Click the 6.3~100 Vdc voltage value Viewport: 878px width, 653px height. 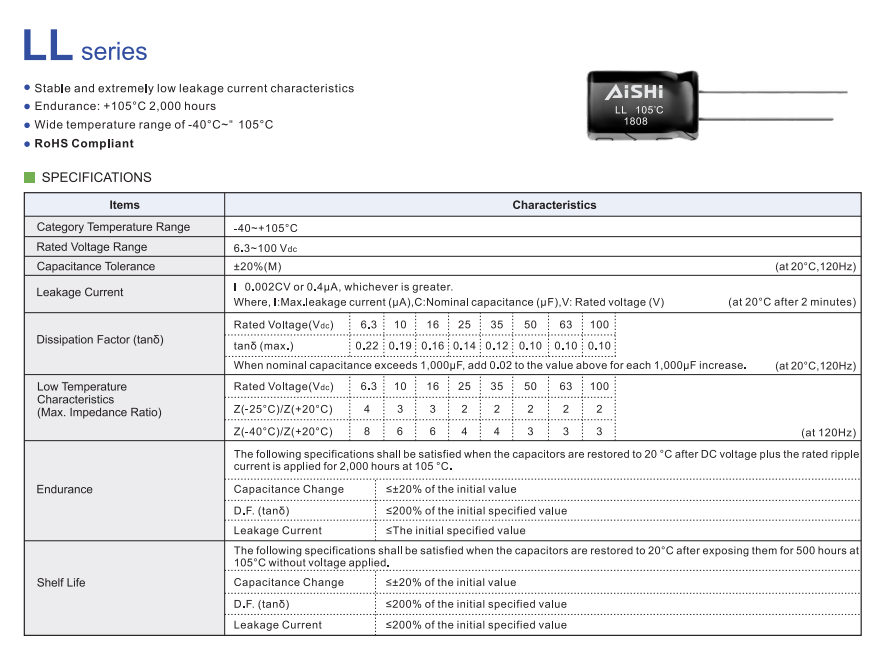(265, 247)
